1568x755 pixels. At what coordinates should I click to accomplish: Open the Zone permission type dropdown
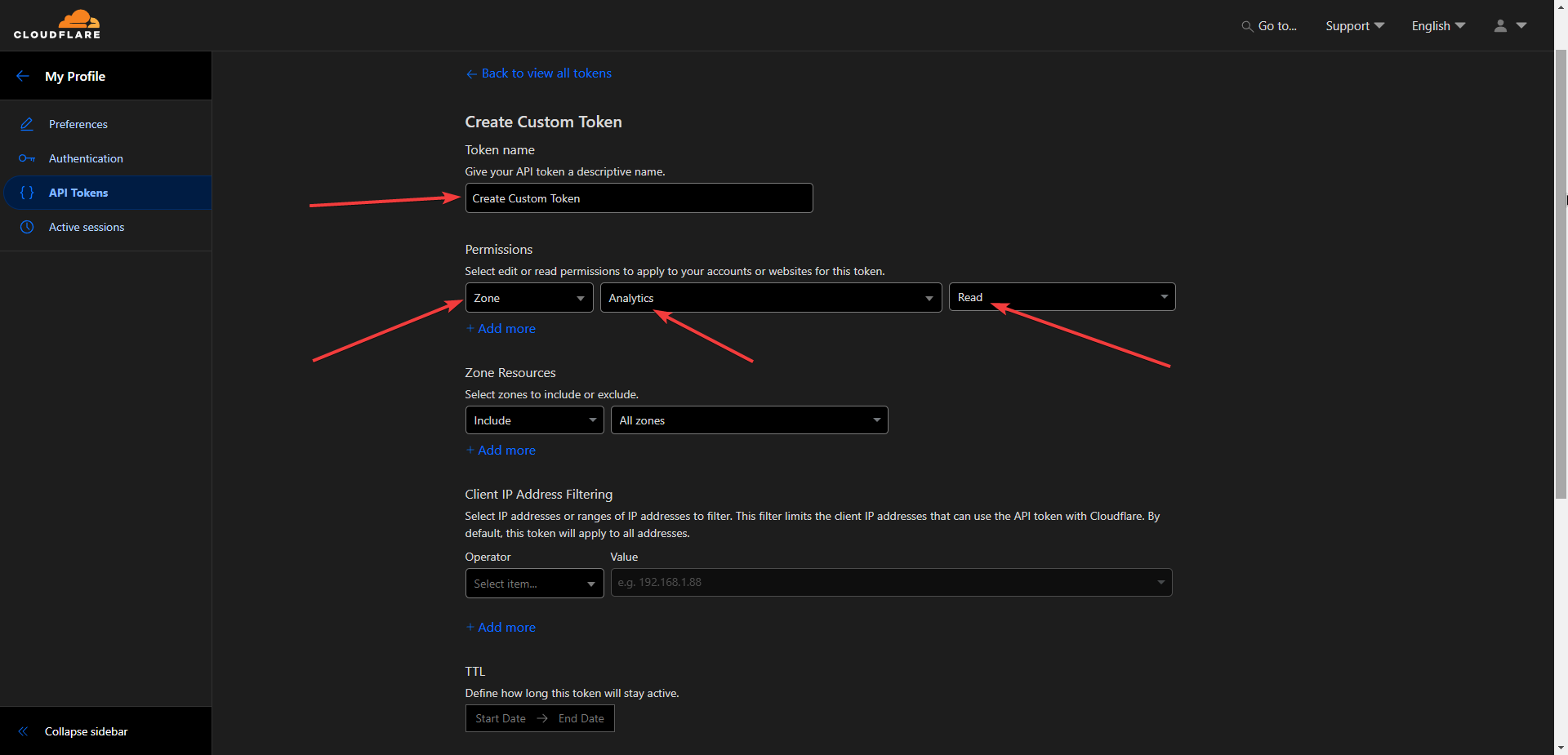[x=528, y=298]
